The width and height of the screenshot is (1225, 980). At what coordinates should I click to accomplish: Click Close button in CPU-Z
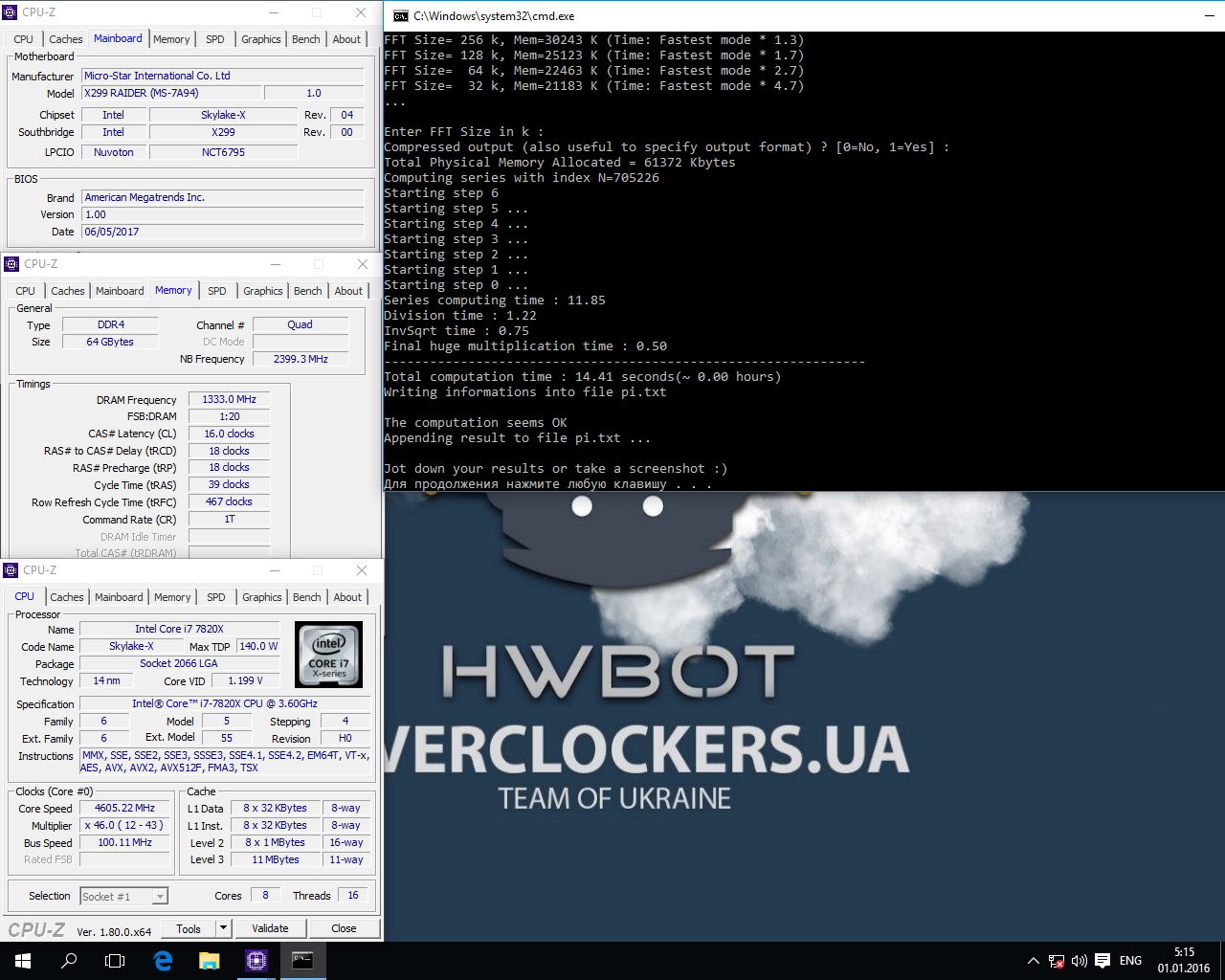tap(344, 928)
